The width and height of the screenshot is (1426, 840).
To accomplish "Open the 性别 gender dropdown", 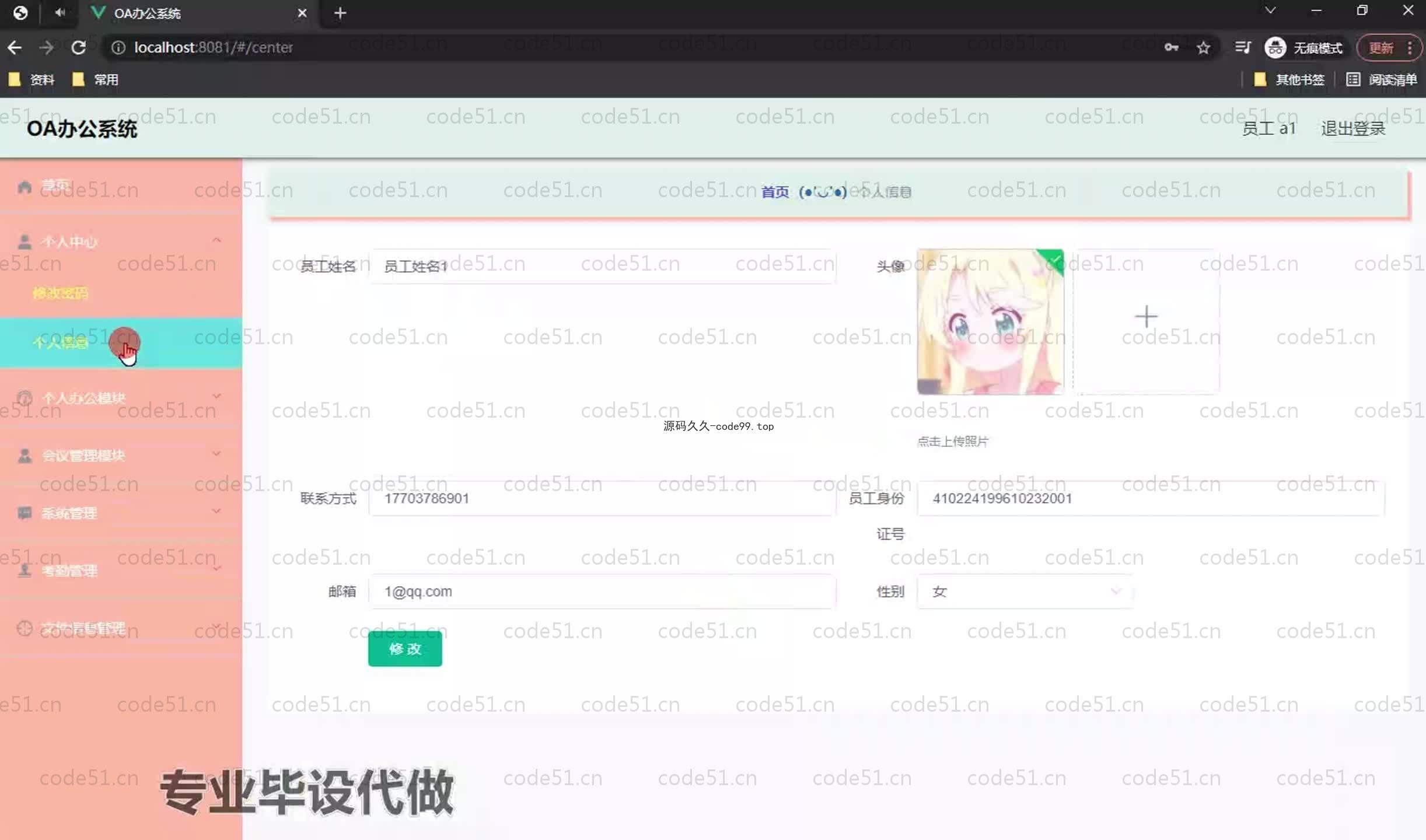I will coord(1025,591).
